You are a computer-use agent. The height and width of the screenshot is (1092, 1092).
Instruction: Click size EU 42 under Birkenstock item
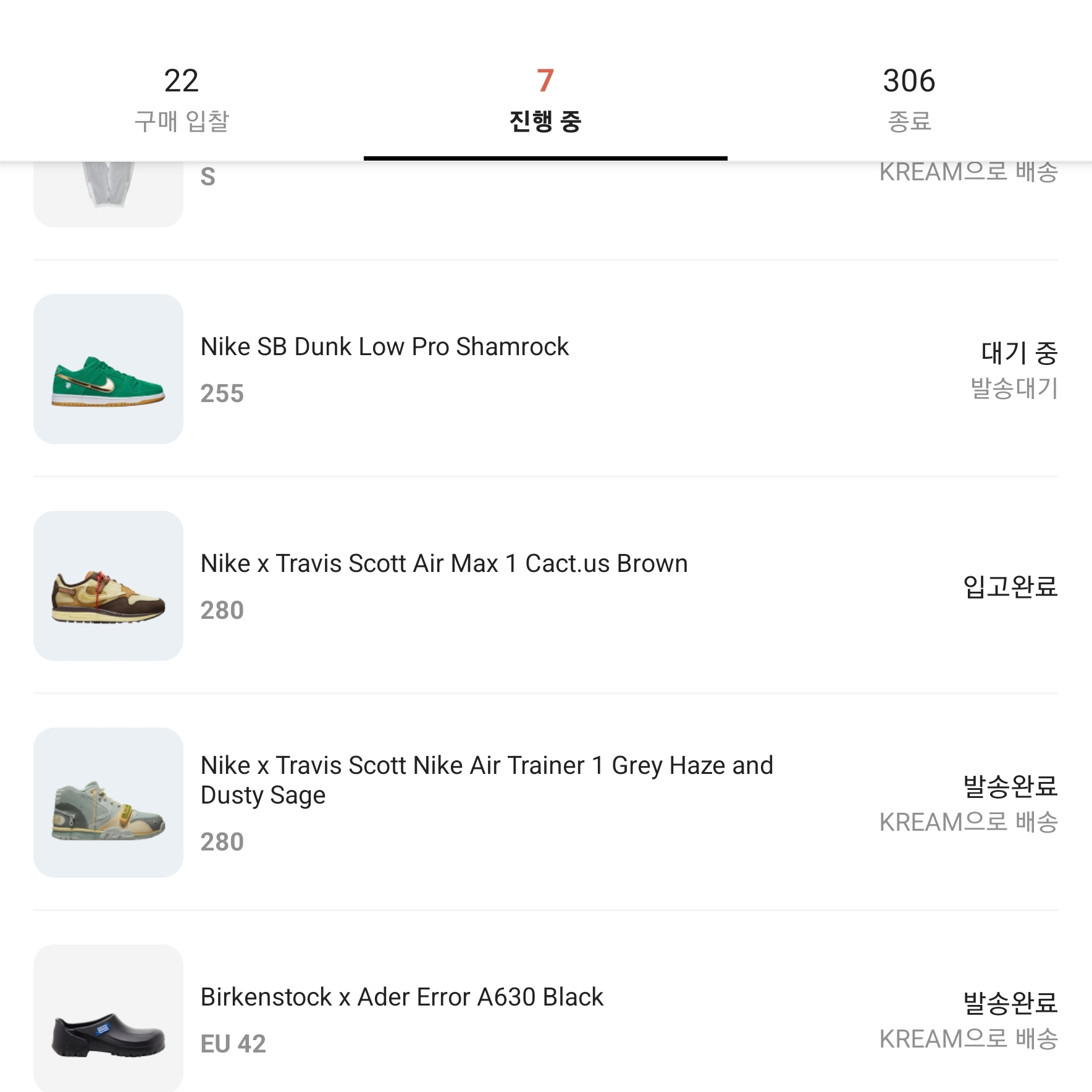coord(233,1044)
